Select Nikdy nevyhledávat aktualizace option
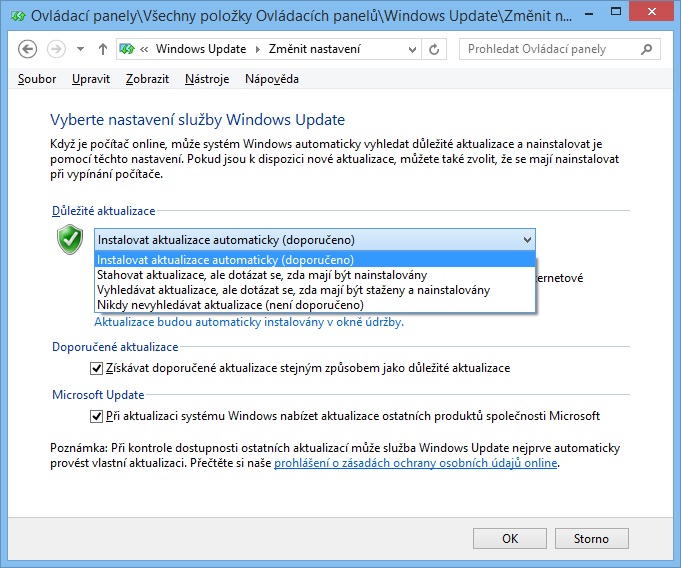This screenshot has height=568, width=681. pos(315,305)
